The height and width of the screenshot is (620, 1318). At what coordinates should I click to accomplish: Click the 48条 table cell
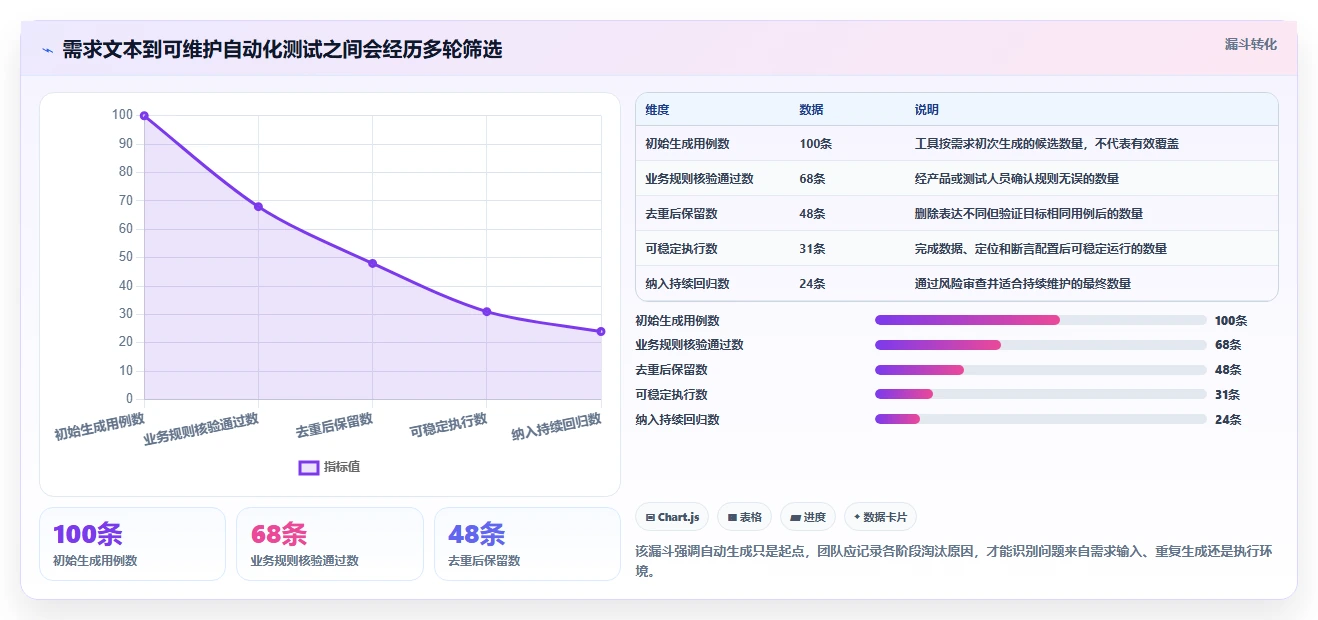[812, 214]
